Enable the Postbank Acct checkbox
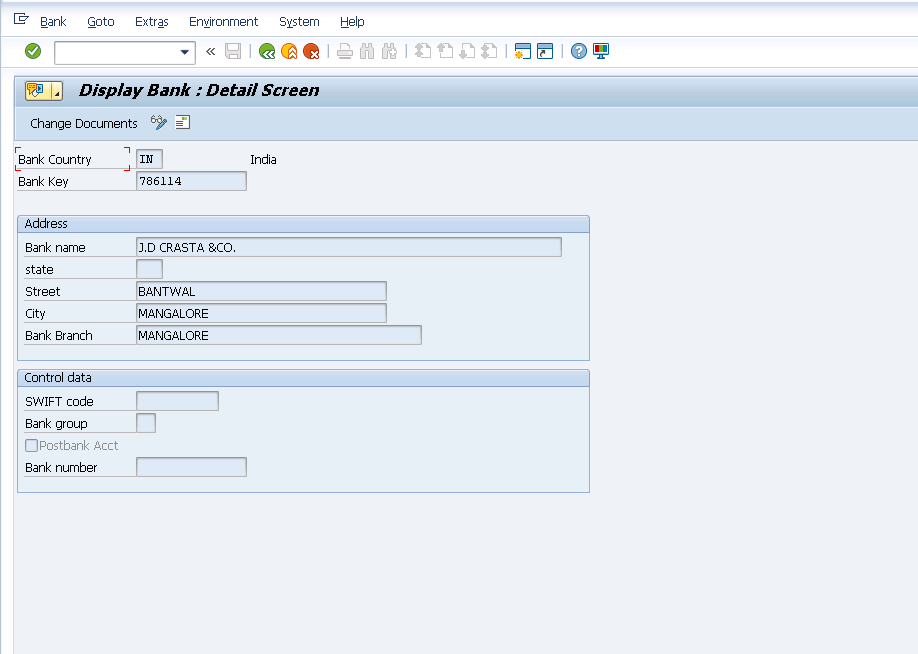Screen dimensions: 918x654 (x=31, y=445)
